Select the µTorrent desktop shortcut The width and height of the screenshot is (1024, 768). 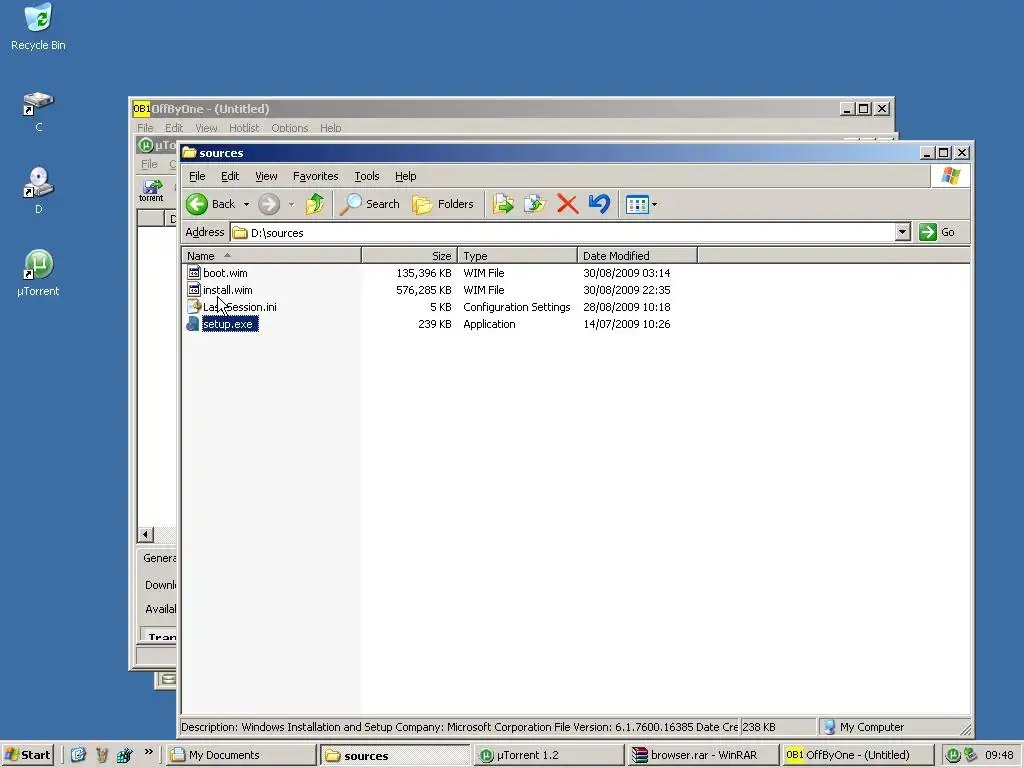pos(38,273)
